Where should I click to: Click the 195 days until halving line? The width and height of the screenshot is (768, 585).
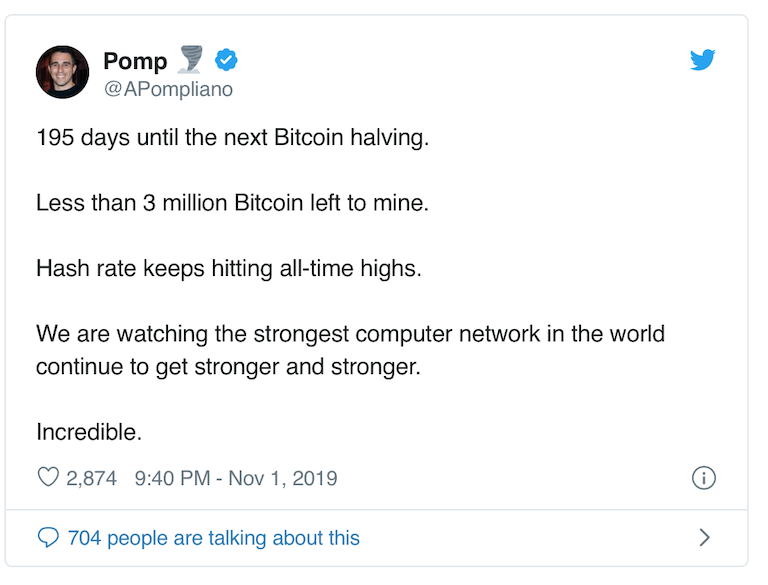pyautogui.click(x=233, y=137)
